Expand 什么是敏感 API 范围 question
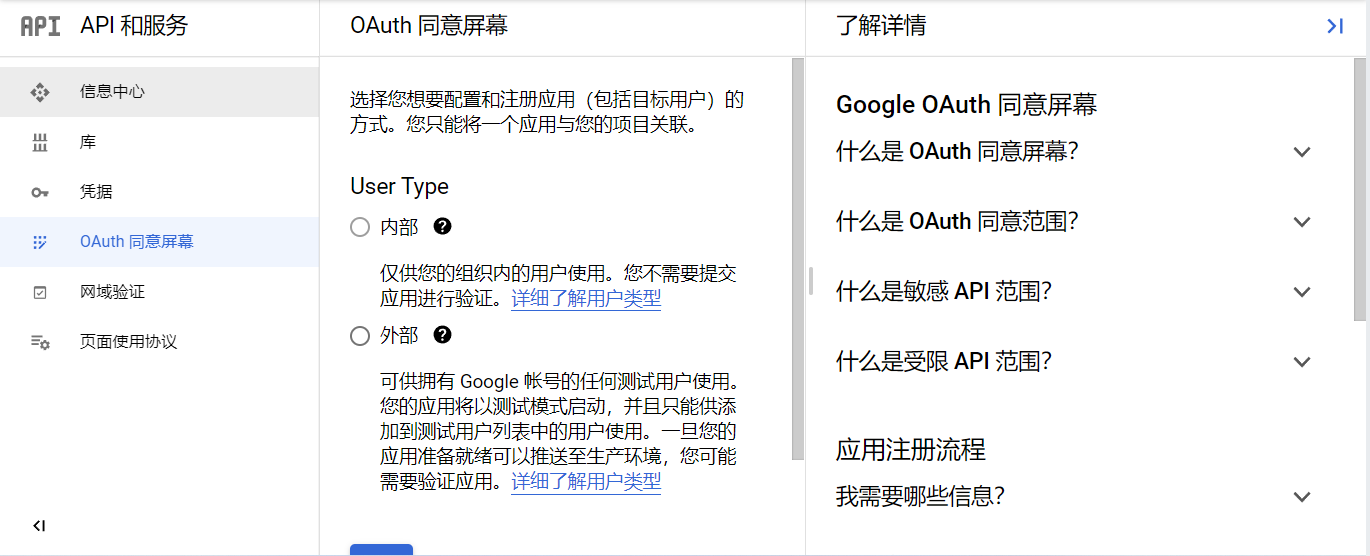The image size is (1370, 556). tap(1301, 292)
